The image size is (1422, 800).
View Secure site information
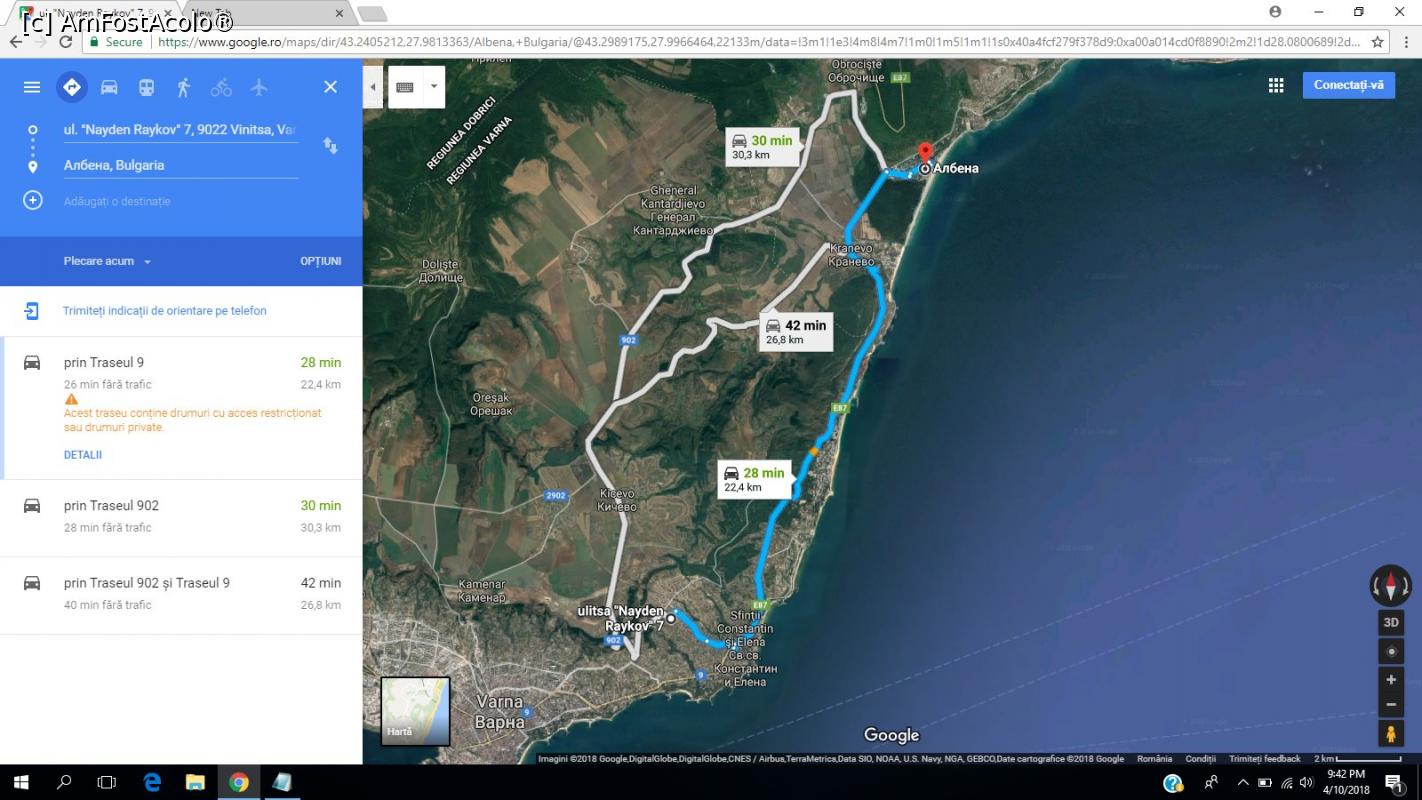tap(117, 42)
